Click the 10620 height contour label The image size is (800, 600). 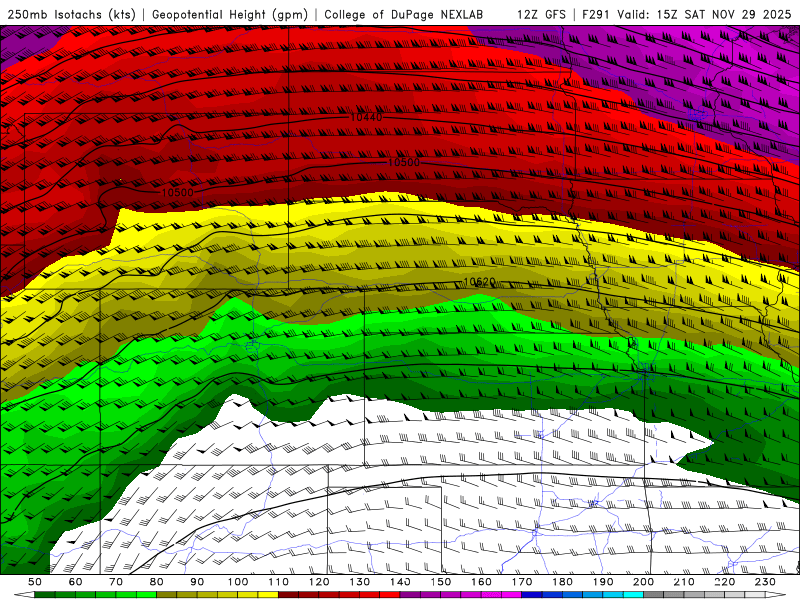pyautogui.click(x=480, y=282)
